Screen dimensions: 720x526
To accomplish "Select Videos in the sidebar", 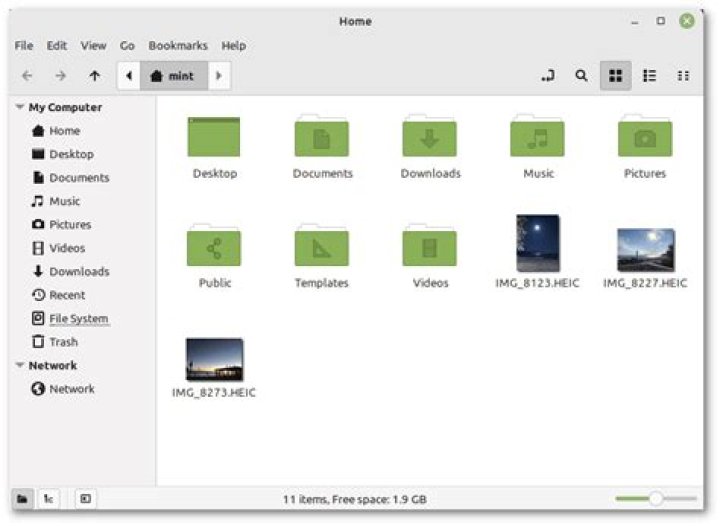I will pyautogui.click(x=58, y=248).
